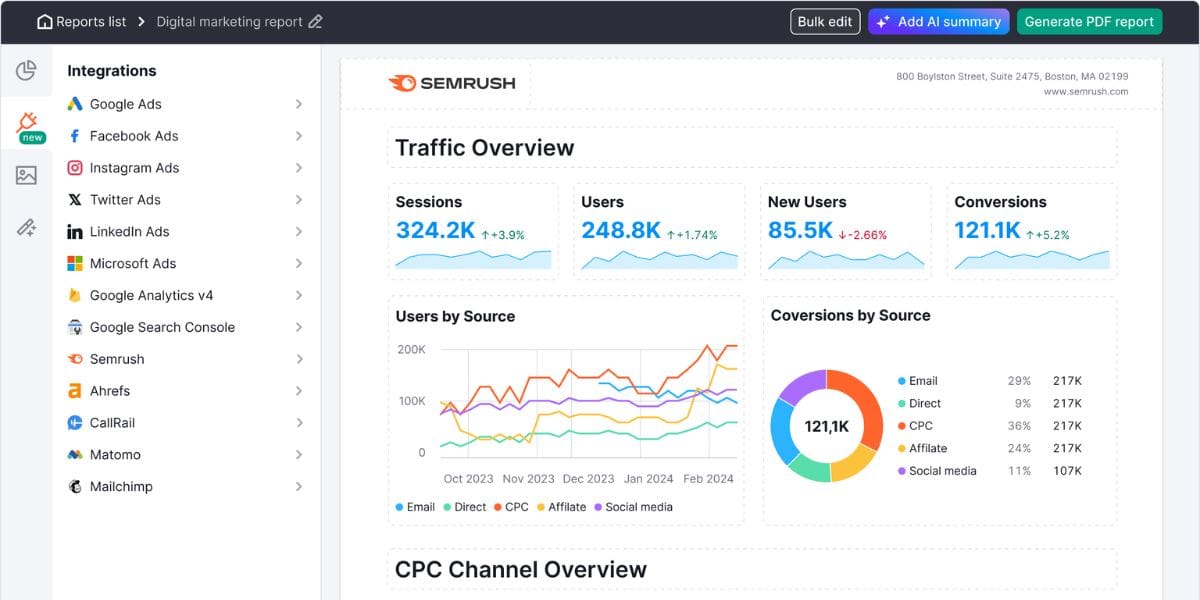1200x600 pixels.
Task: Expand the Google Ads integration chevron
Action: coord(299,104)
